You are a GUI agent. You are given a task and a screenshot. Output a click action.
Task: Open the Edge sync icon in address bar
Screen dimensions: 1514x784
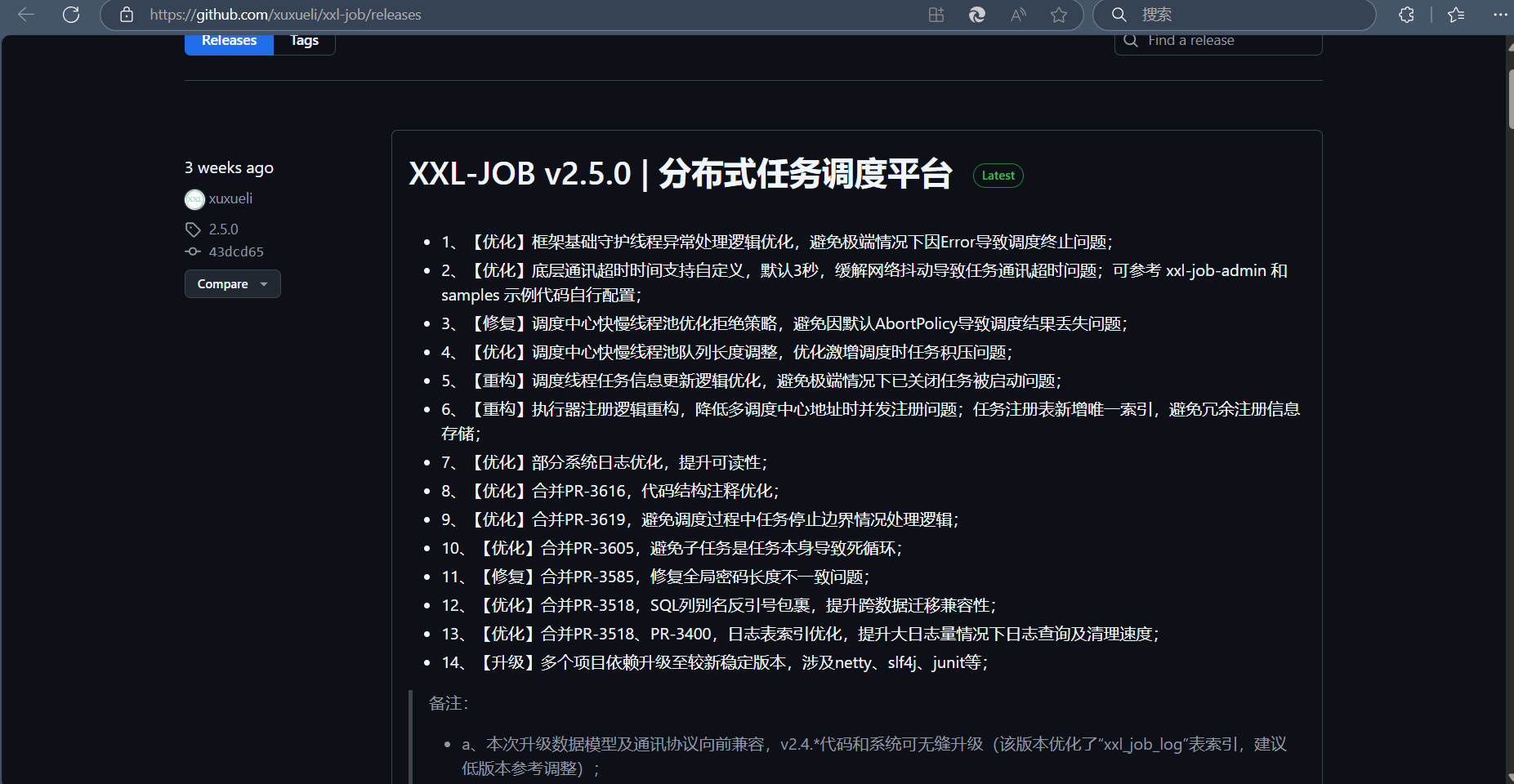[x=977, y=15]
